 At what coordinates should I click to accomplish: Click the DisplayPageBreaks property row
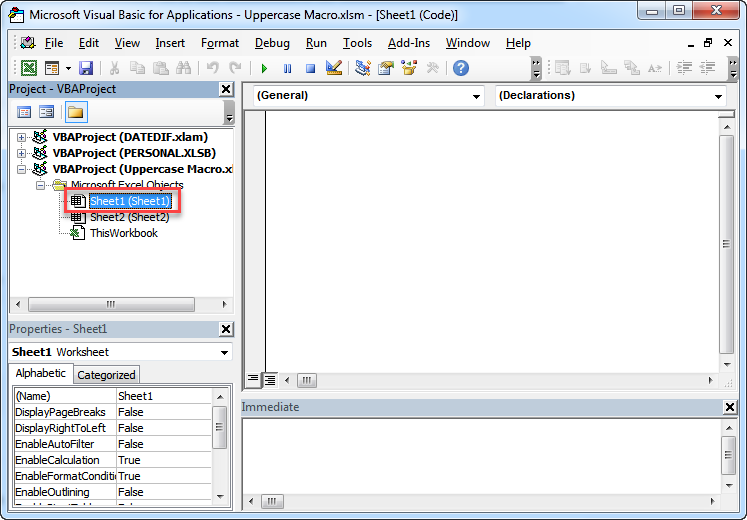[112, 412]
